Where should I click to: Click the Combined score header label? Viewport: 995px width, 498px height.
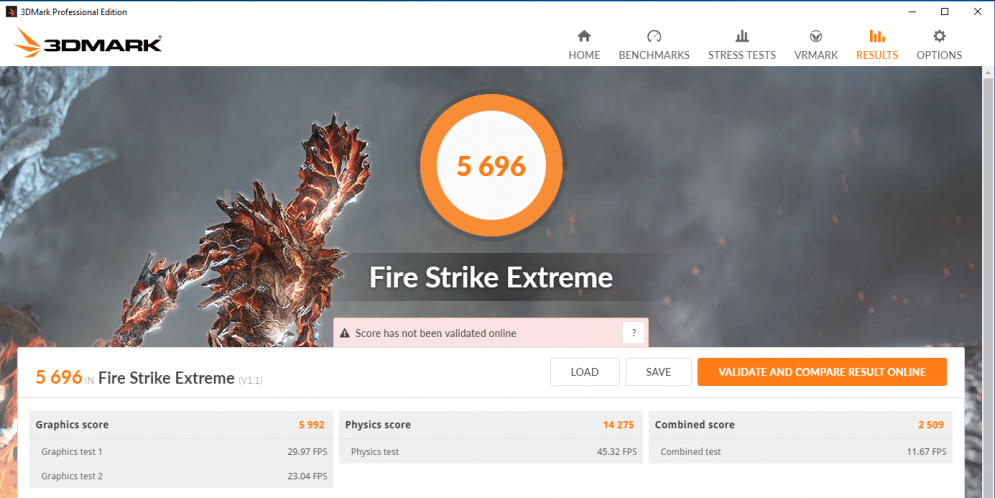point(694,425)
